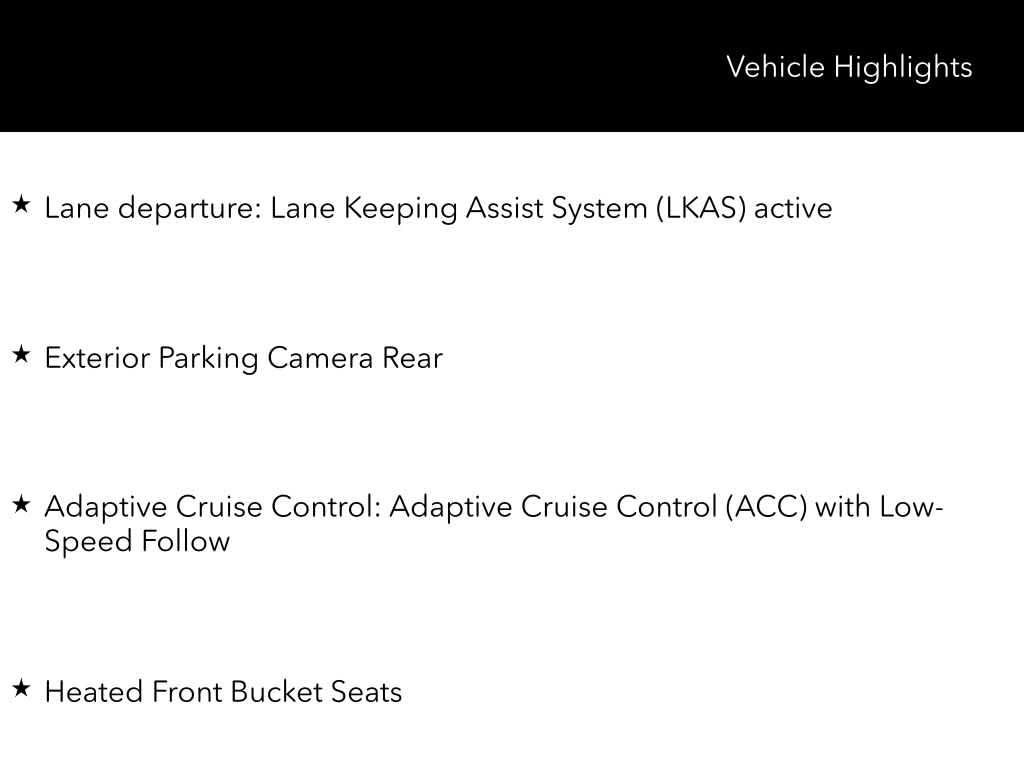Image resolution: width=1024 pixels, height=768 pixels.
Task: Click the star bullet beside Lane departure
Action: [22, 206]
